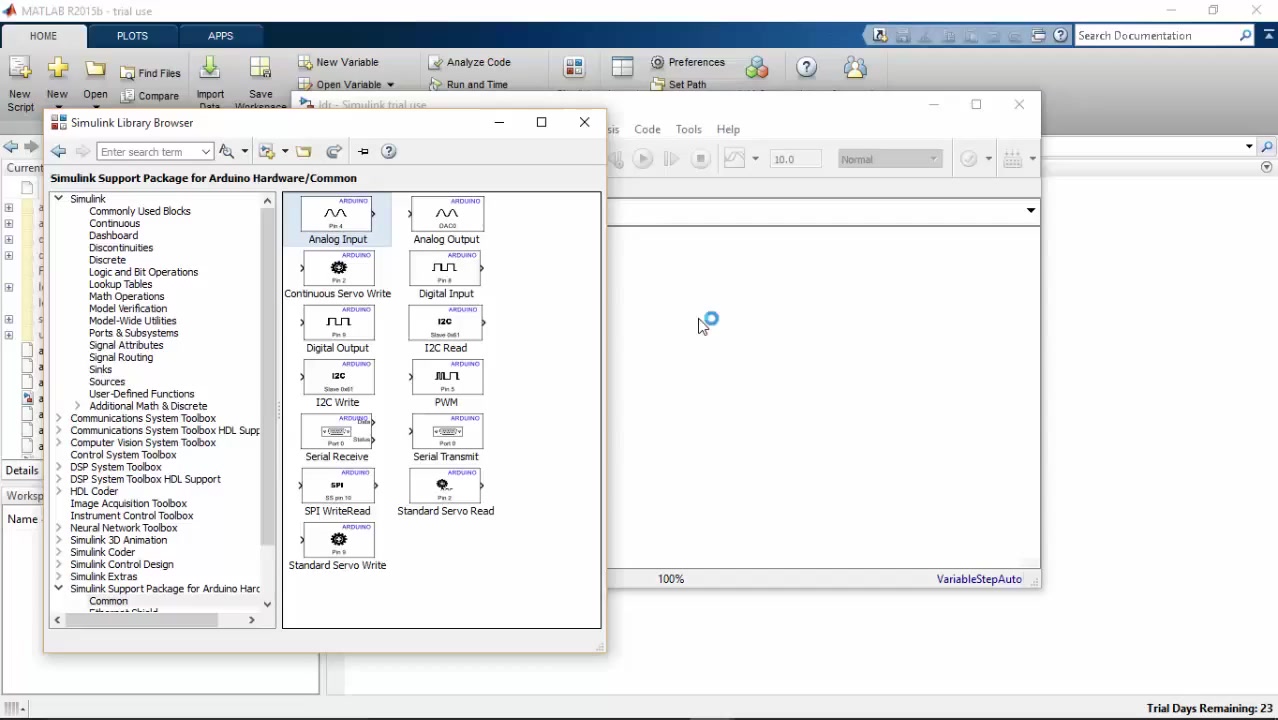Screen dimensions: 1278x720
Task: Open Library Browser help via question mark icon
Action: click(388, 151)
